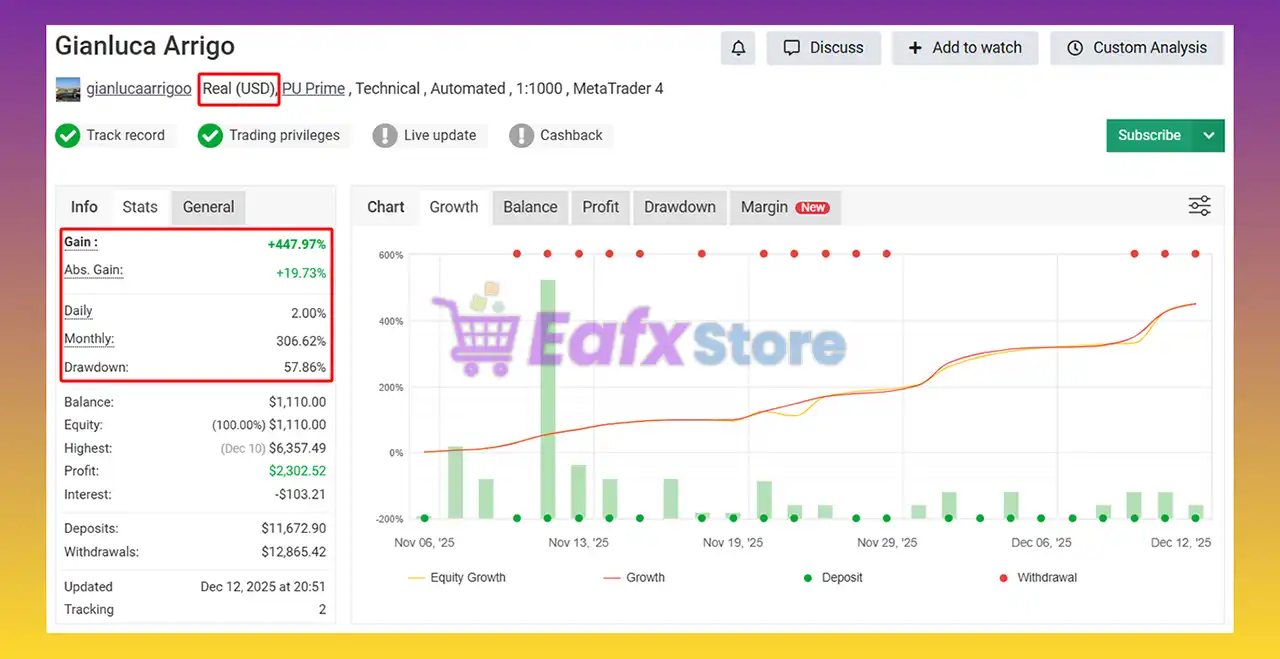
Task: Click the gianlucaarrigoo profile avatar
Action: [x=68, y=89]
